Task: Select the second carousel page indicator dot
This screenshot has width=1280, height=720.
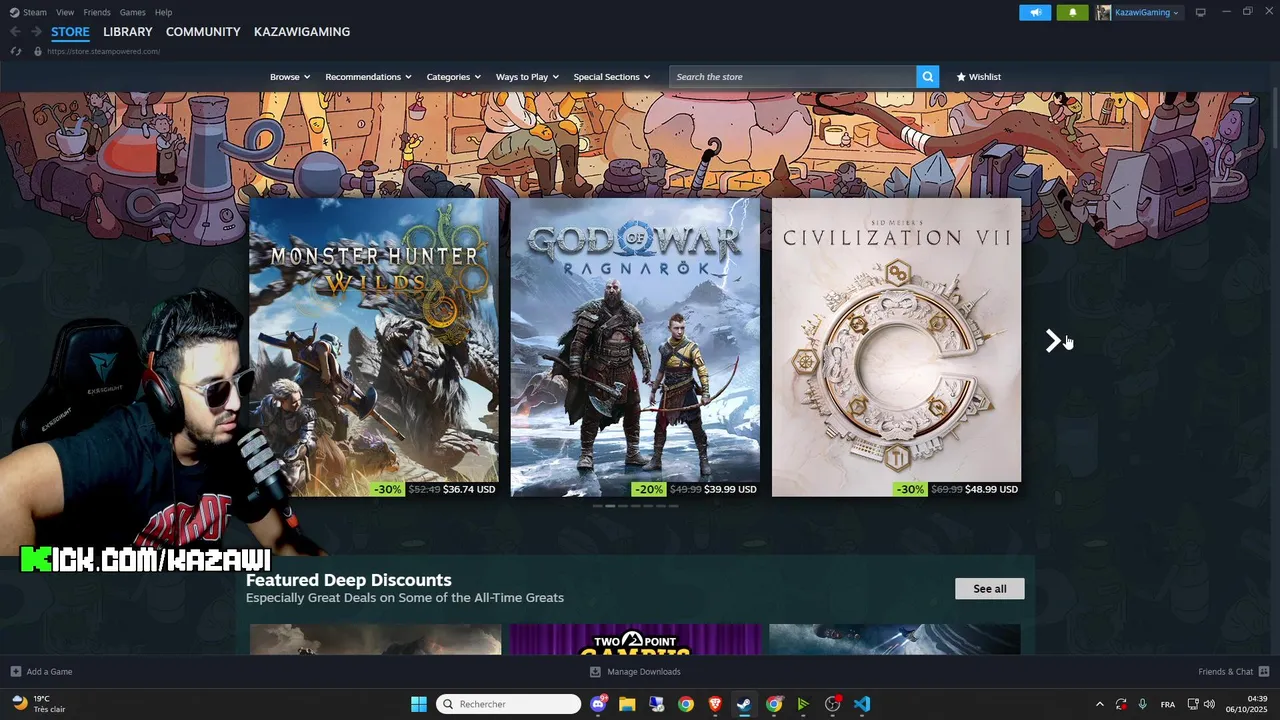Action: pos(610,506)
